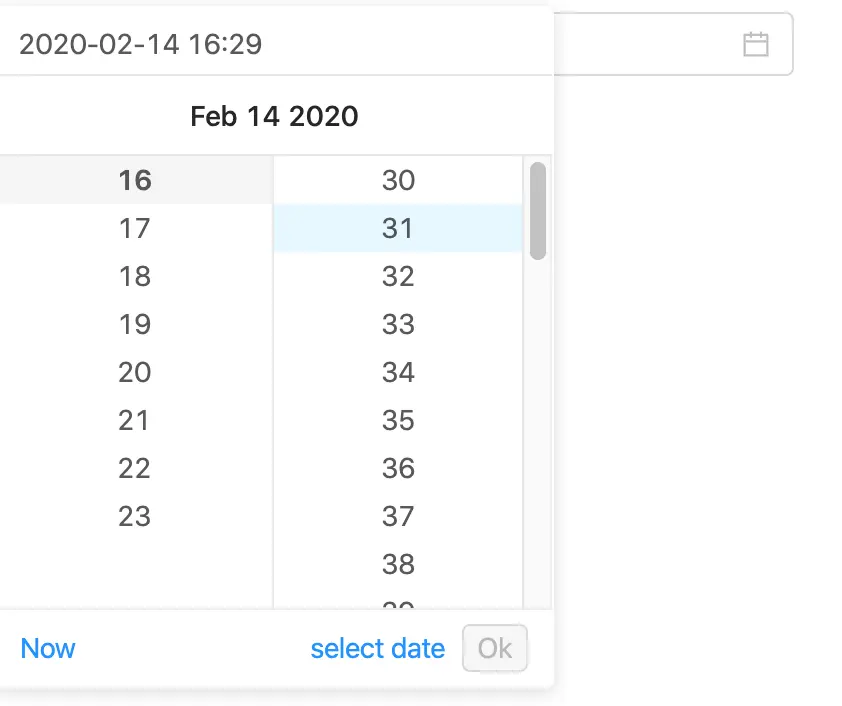This screenshot has height=706, width=842.
Task: Select hour 17 in hour column
Action: coord(134,228)
